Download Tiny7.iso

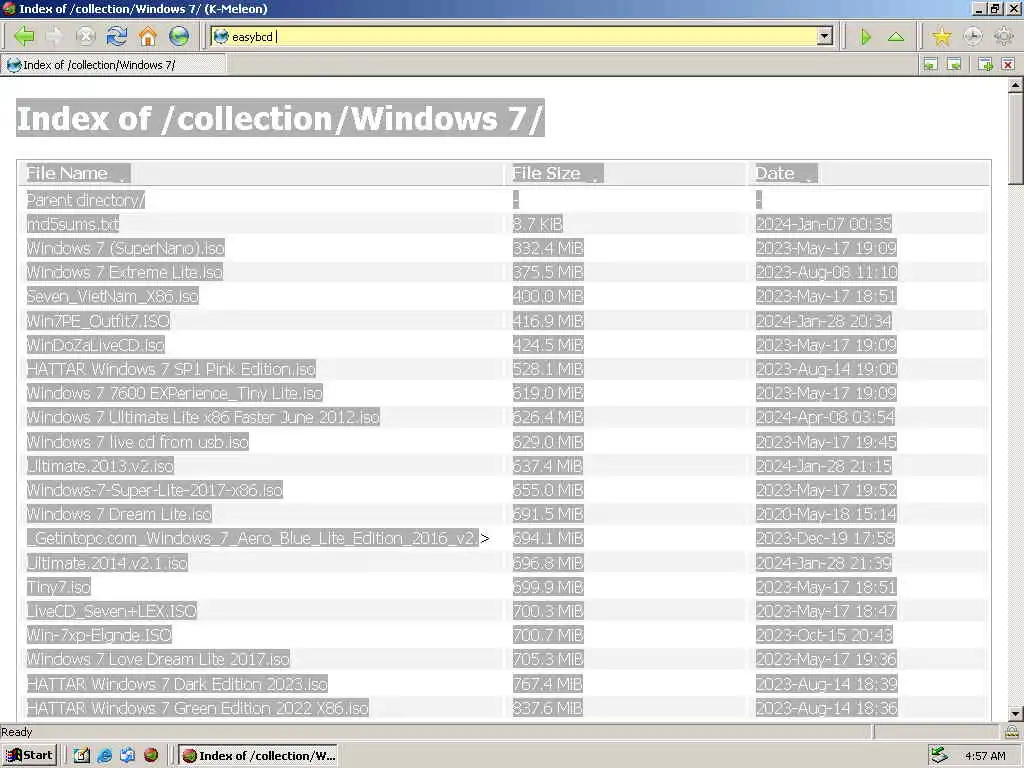point(59,587)
